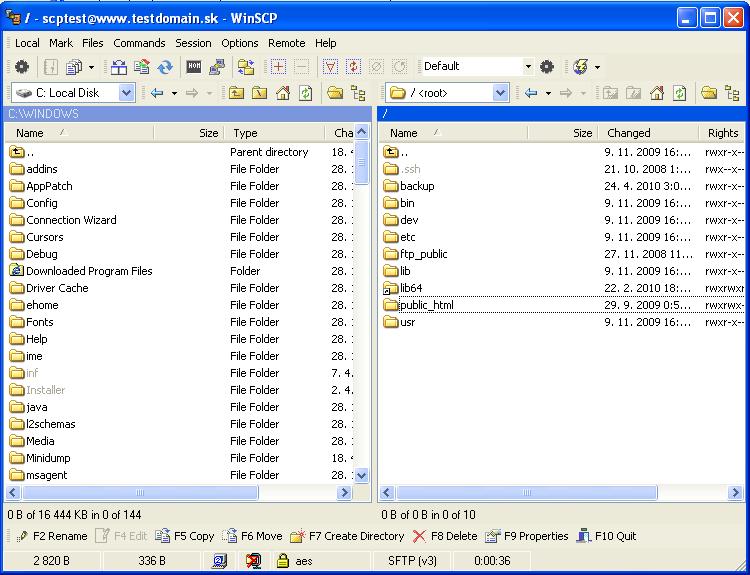Click the lock encryption icon in status bar

pyautogui.click(x=283, y=560)
